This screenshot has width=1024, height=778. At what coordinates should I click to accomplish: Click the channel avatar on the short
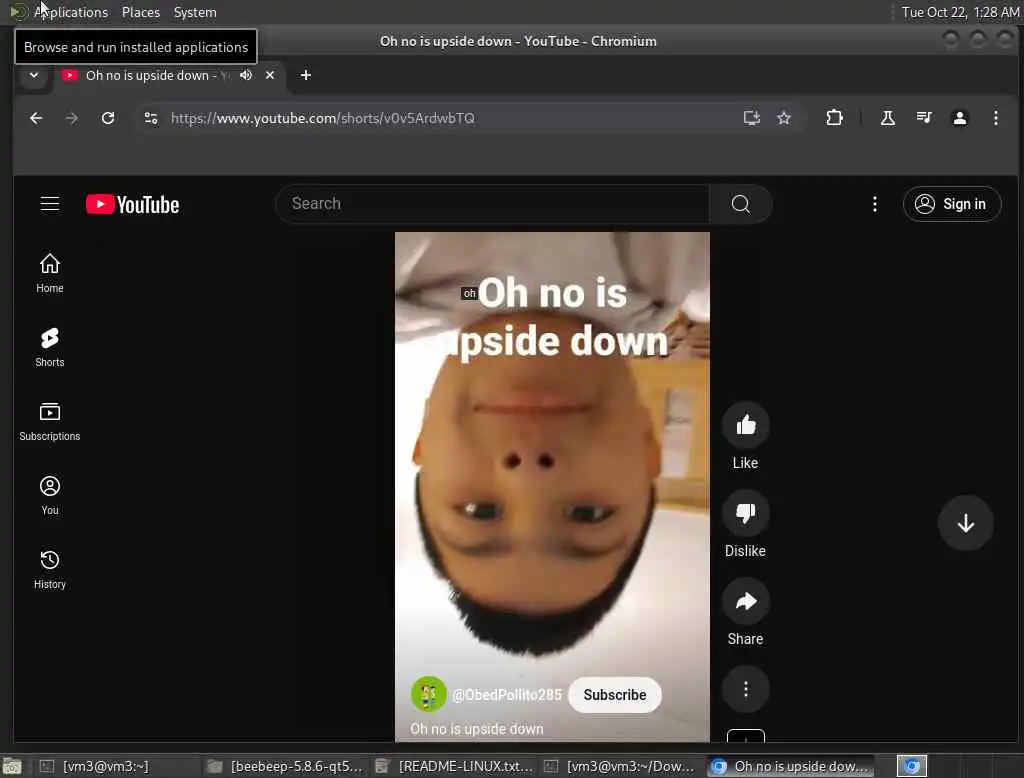click(x=428, y=694)
